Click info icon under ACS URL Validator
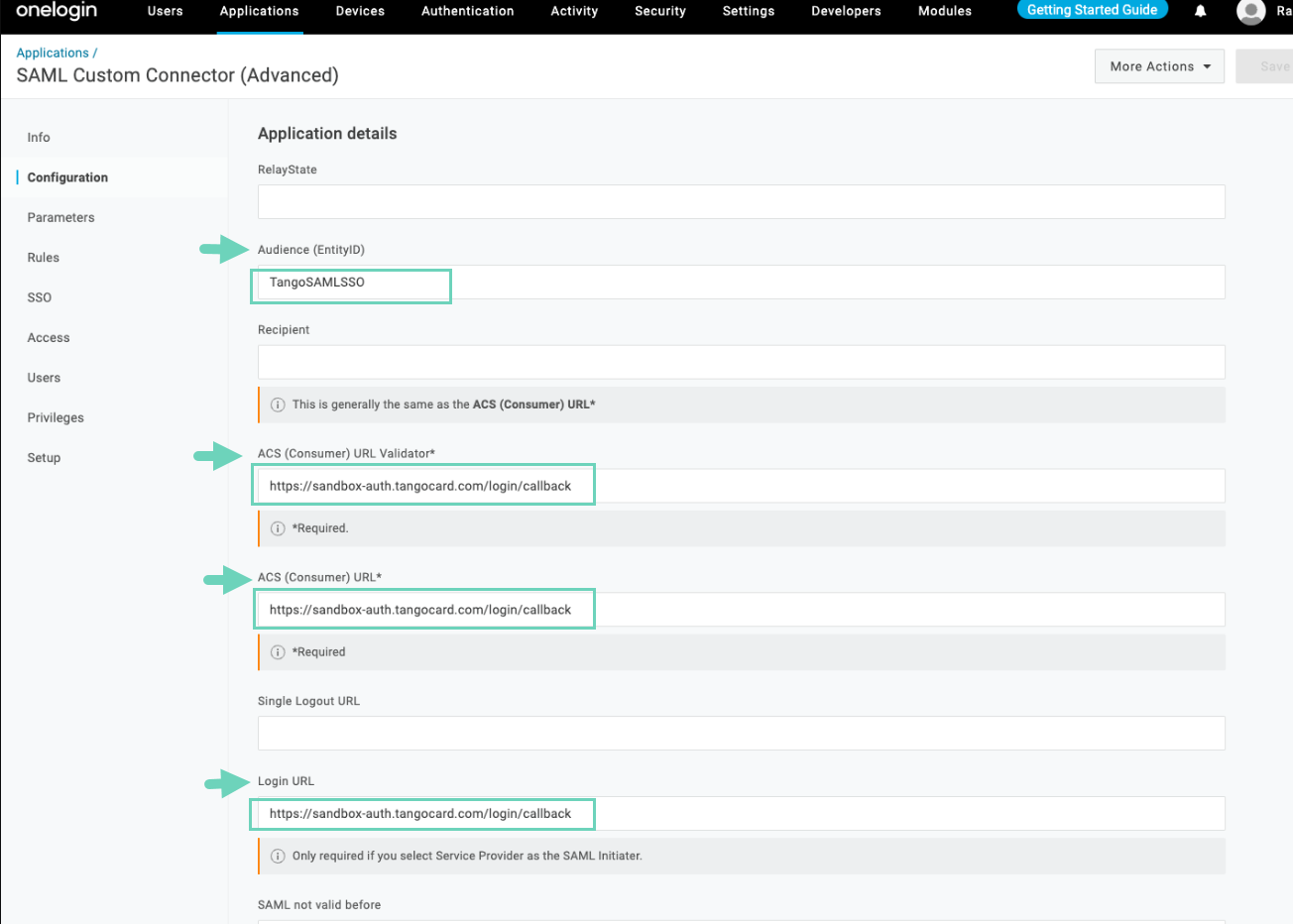 [x=278, y=528]
